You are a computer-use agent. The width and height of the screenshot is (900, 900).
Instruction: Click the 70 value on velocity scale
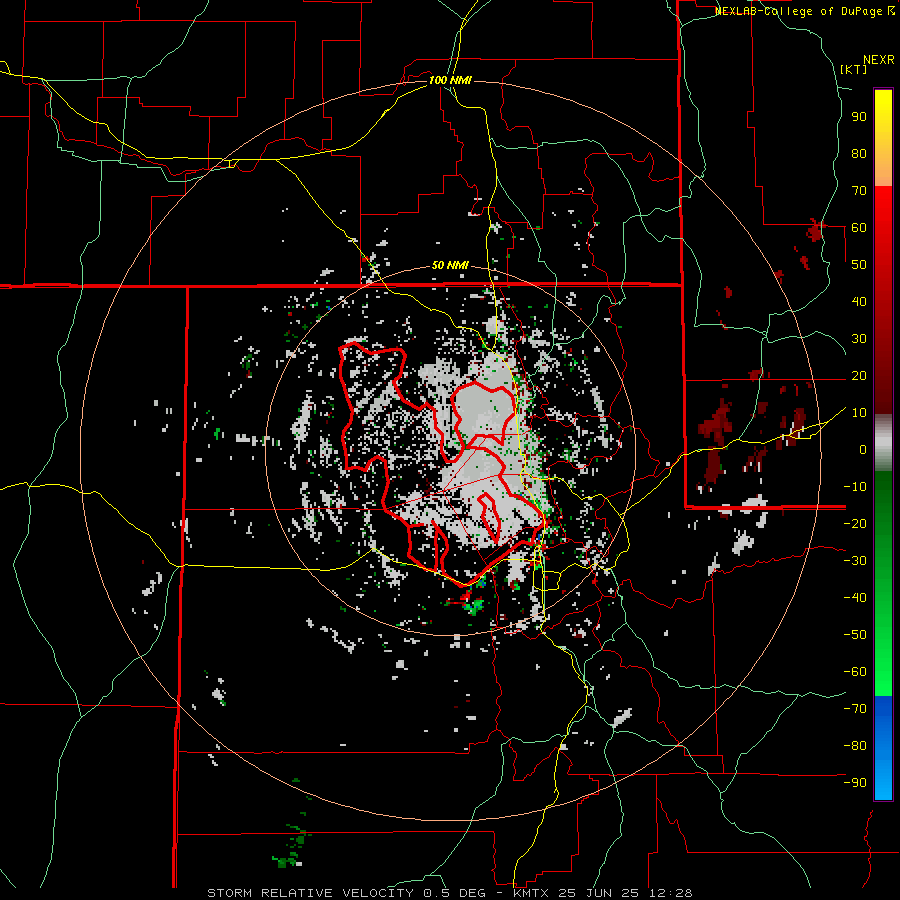[859, 191]
